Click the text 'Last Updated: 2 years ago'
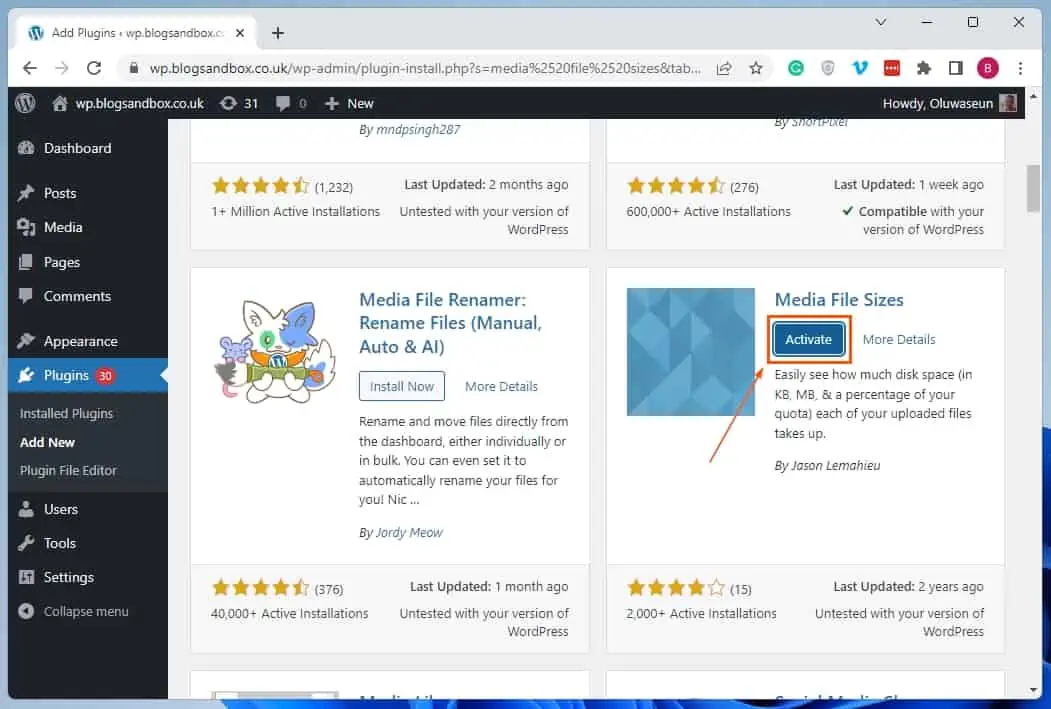 pos(908,586)
